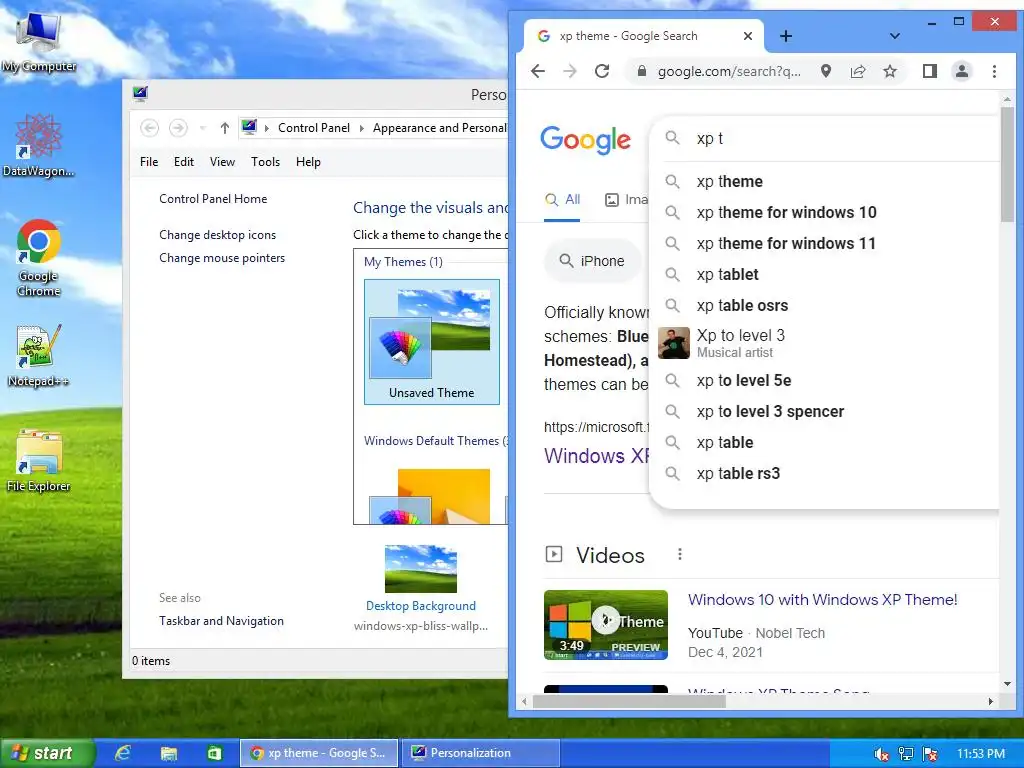Open Control Panel Home link

pos(213,199)
